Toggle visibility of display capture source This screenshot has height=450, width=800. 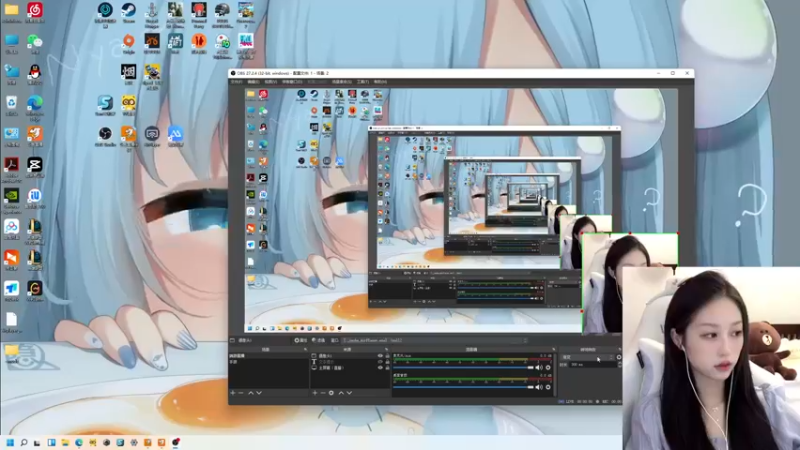pyautogui.click(x=380, y=368)
